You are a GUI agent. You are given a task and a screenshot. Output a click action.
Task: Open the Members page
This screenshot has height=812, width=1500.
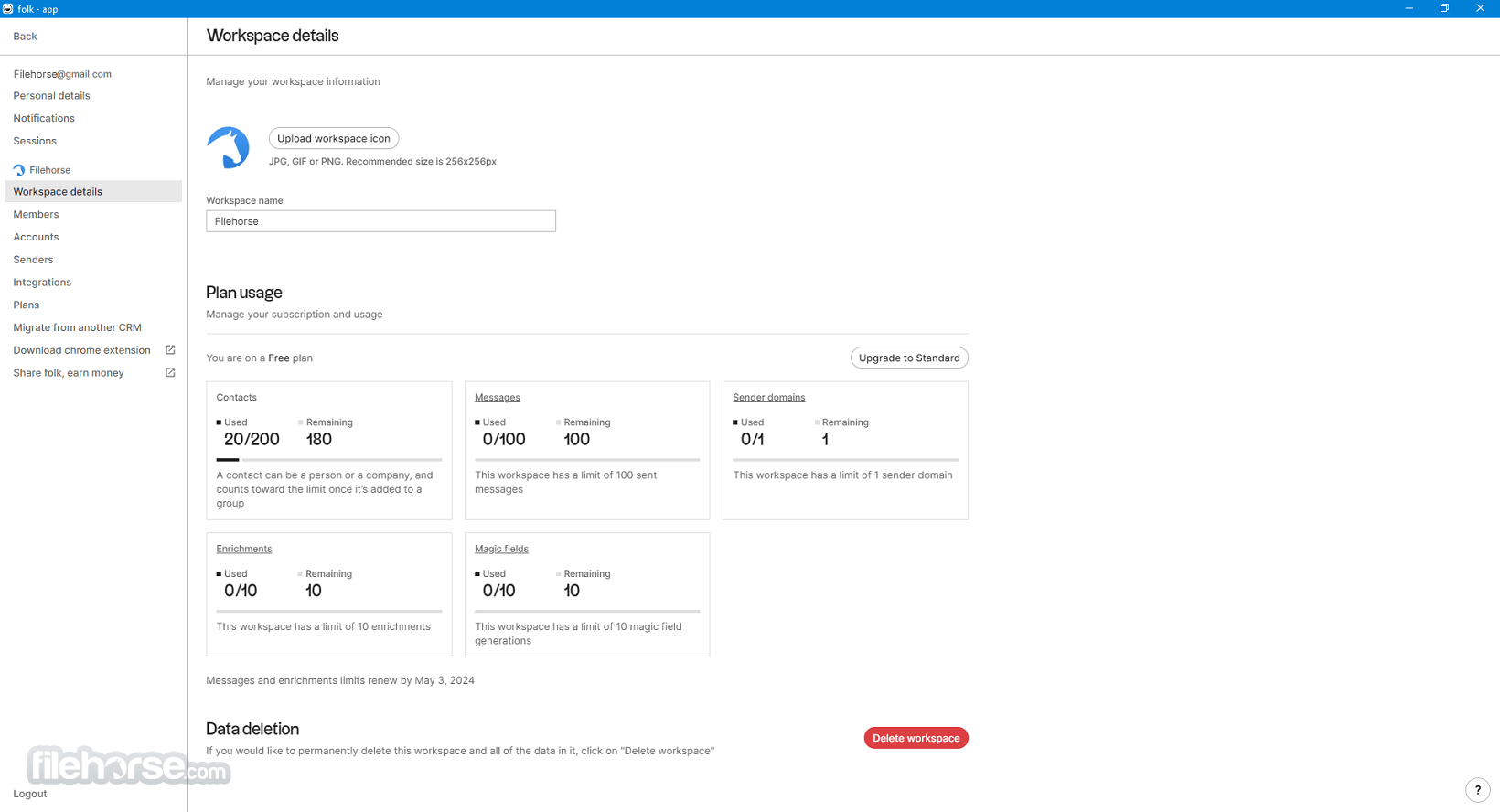point(36,215)
